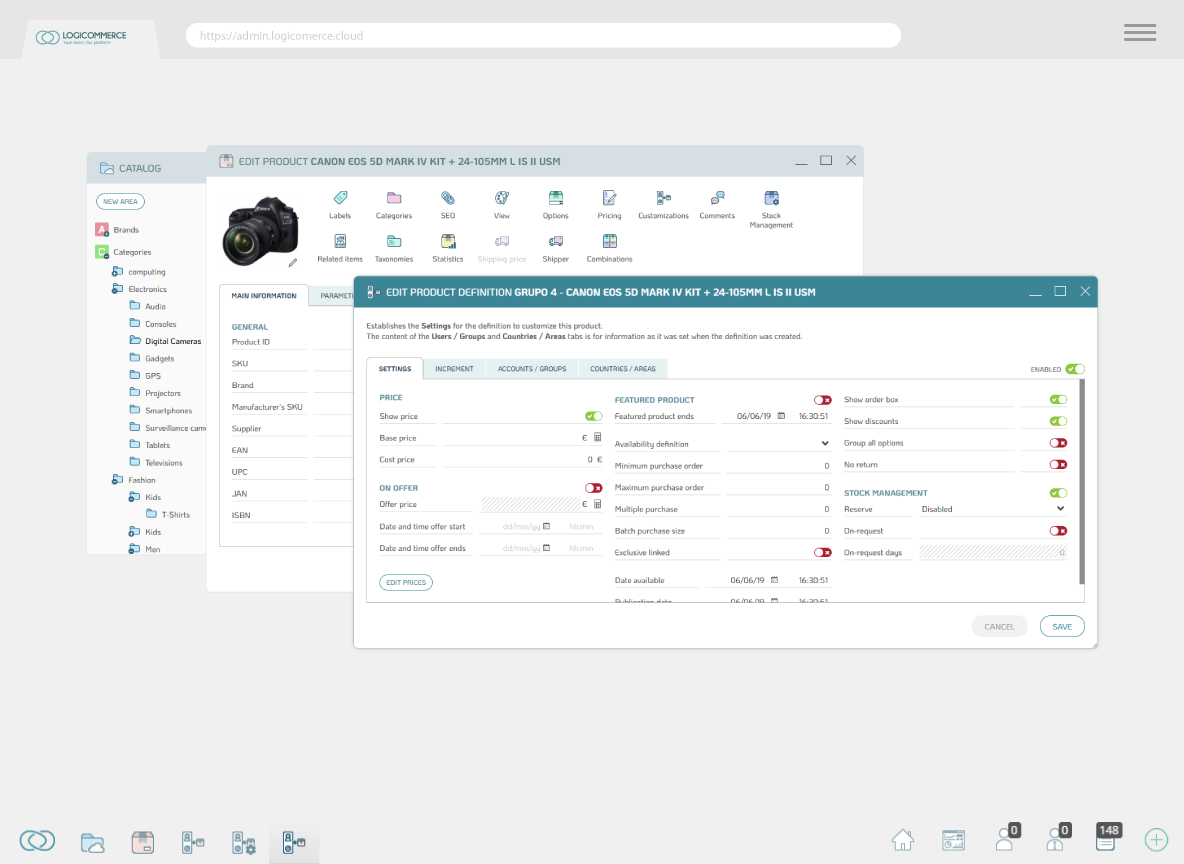This screenshot has height=864, width=1184.
Task: Switch to the Accounts / Groups tab
Action: pyautogui.click(x=532, y=369)
